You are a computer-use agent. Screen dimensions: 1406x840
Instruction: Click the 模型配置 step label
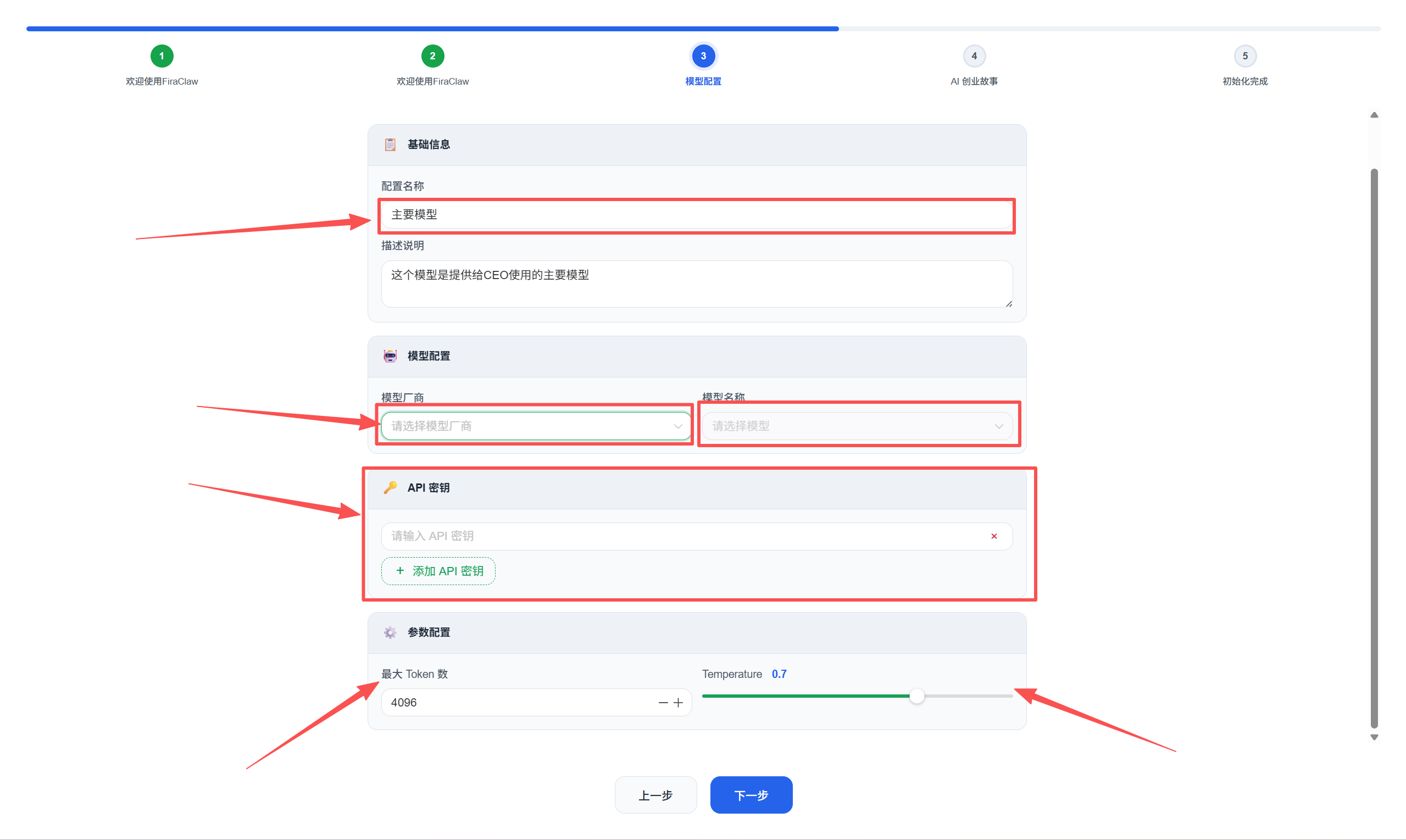(703, 81)
